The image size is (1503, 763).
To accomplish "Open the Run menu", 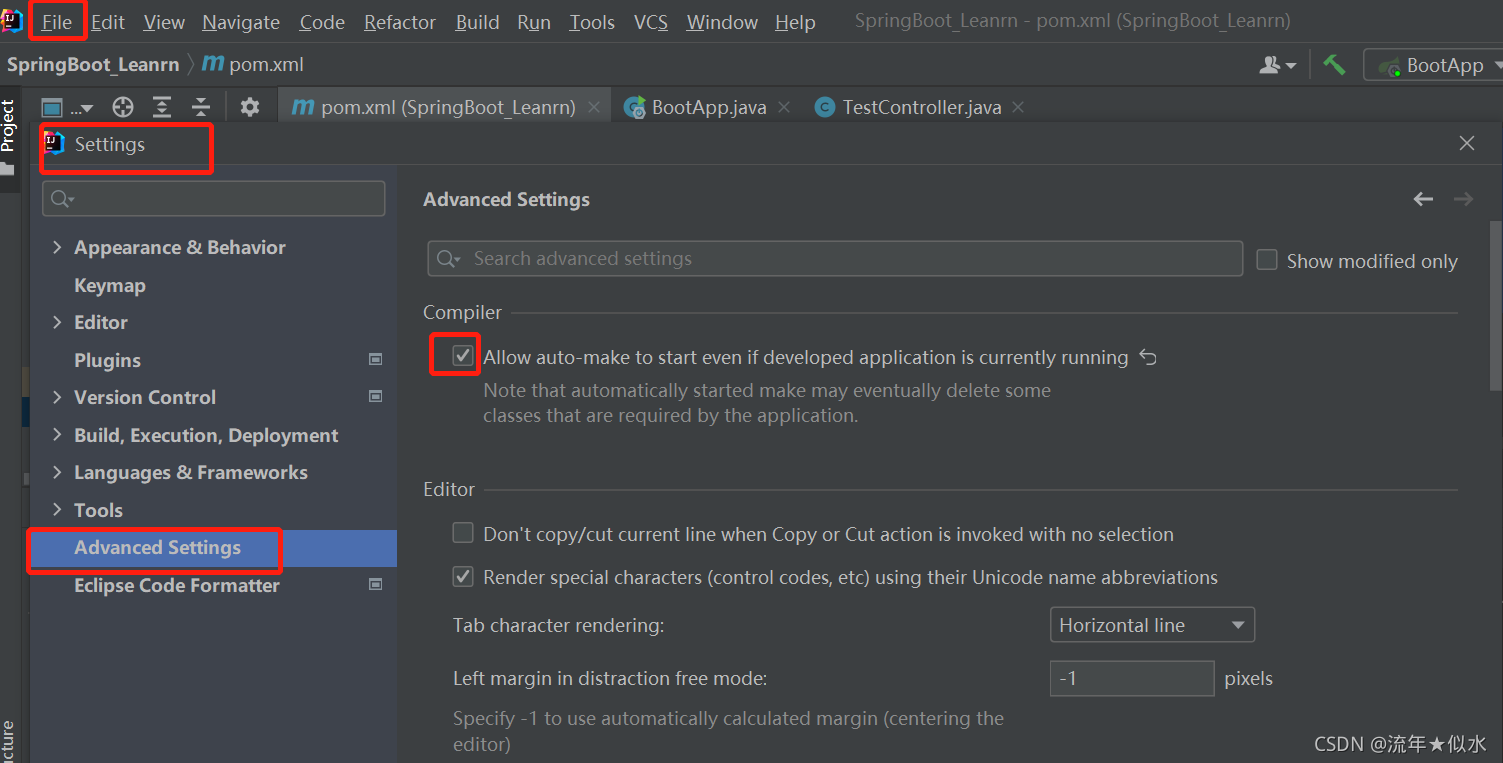I will pos(534,22).
